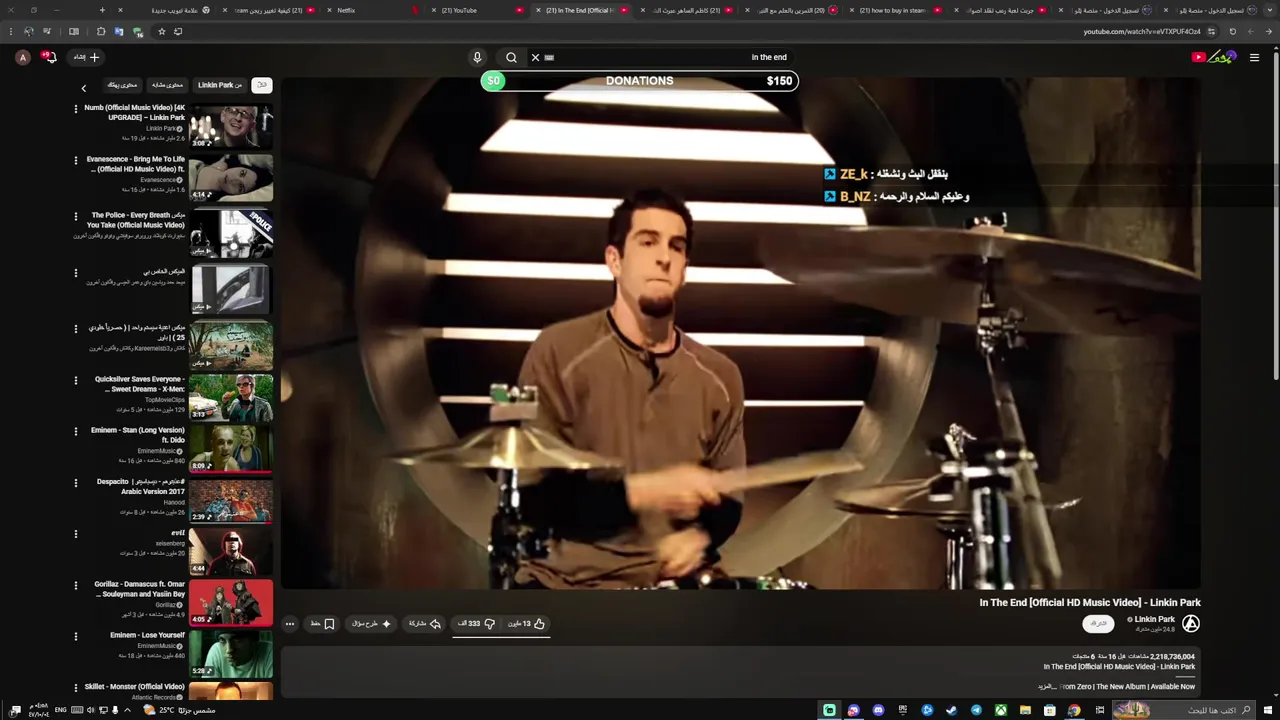Click the search magnifier button
The width and height of the screenshot is (1280, 720).
[511, 57]
